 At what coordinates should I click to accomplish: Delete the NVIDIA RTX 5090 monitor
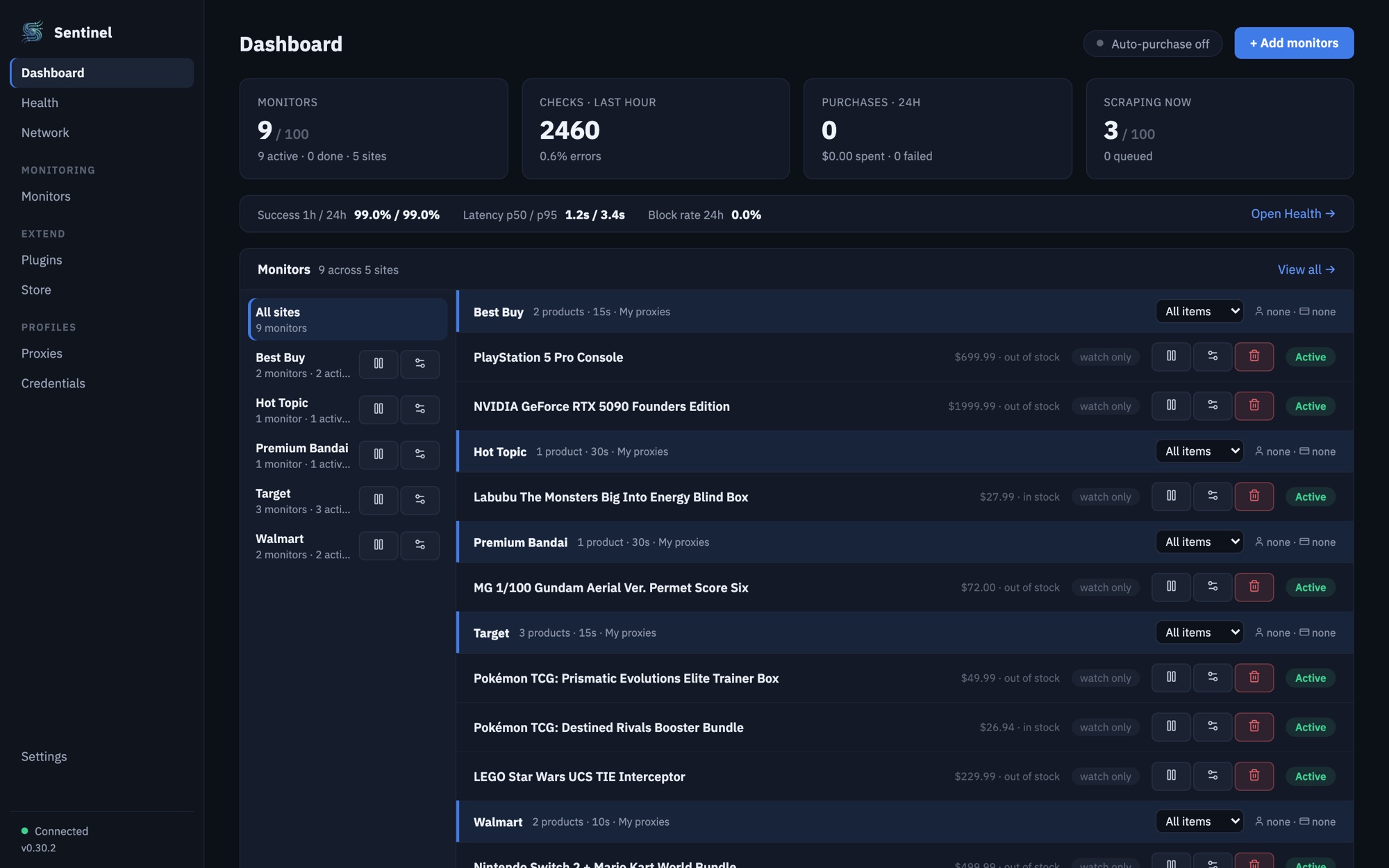point(1254,406)
